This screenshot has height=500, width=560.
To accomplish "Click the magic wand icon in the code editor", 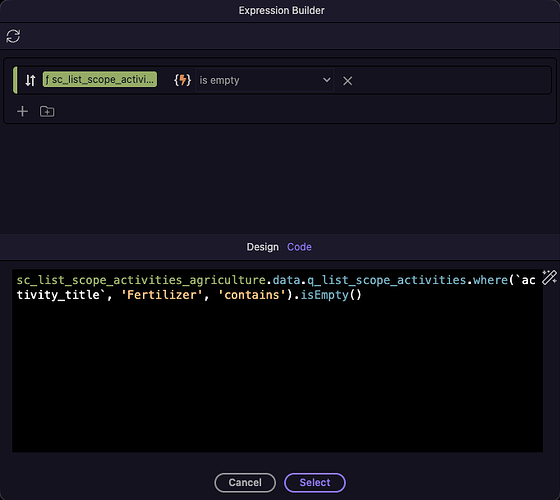I will click(x=549, y=278).
